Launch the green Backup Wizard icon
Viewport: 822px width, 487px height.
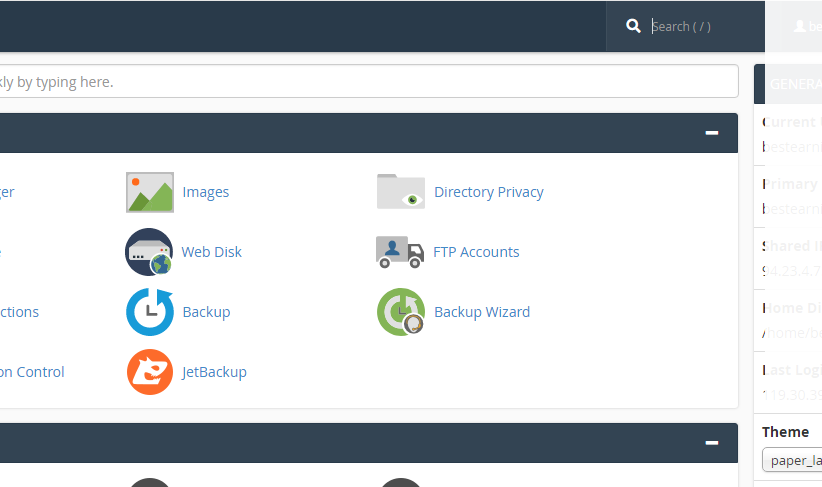click(400, 312)
